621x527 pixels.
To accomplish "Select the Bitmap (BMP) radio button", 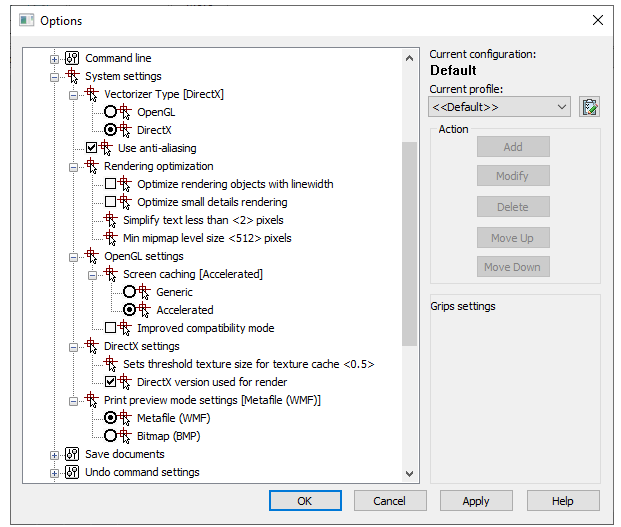I will point(110,436).
